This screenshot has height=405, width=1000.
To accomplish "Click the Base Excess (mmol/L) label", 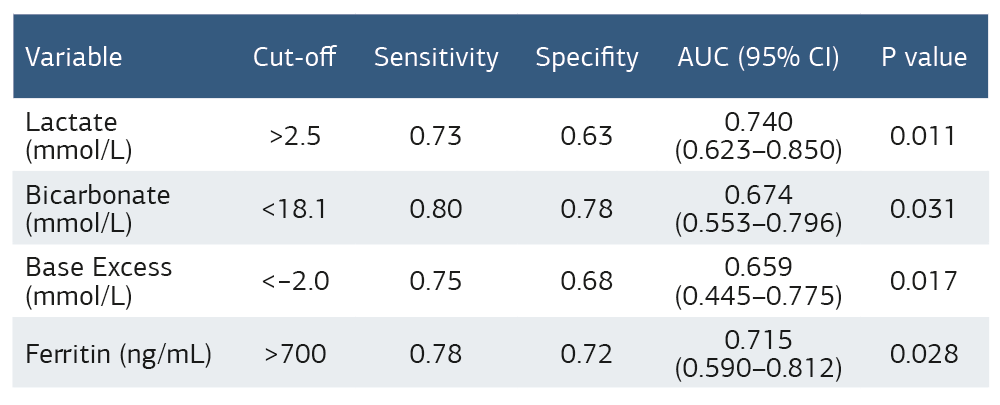I will click(98, 282).
